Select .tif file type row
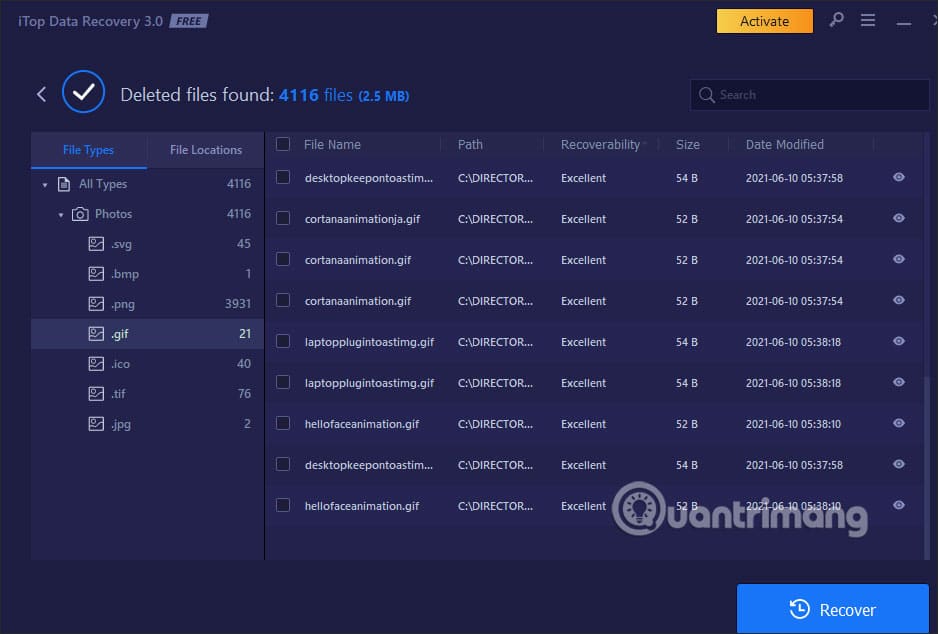This screenshot has width=938, height=634. pyautogui.click(x=147, y=394)
